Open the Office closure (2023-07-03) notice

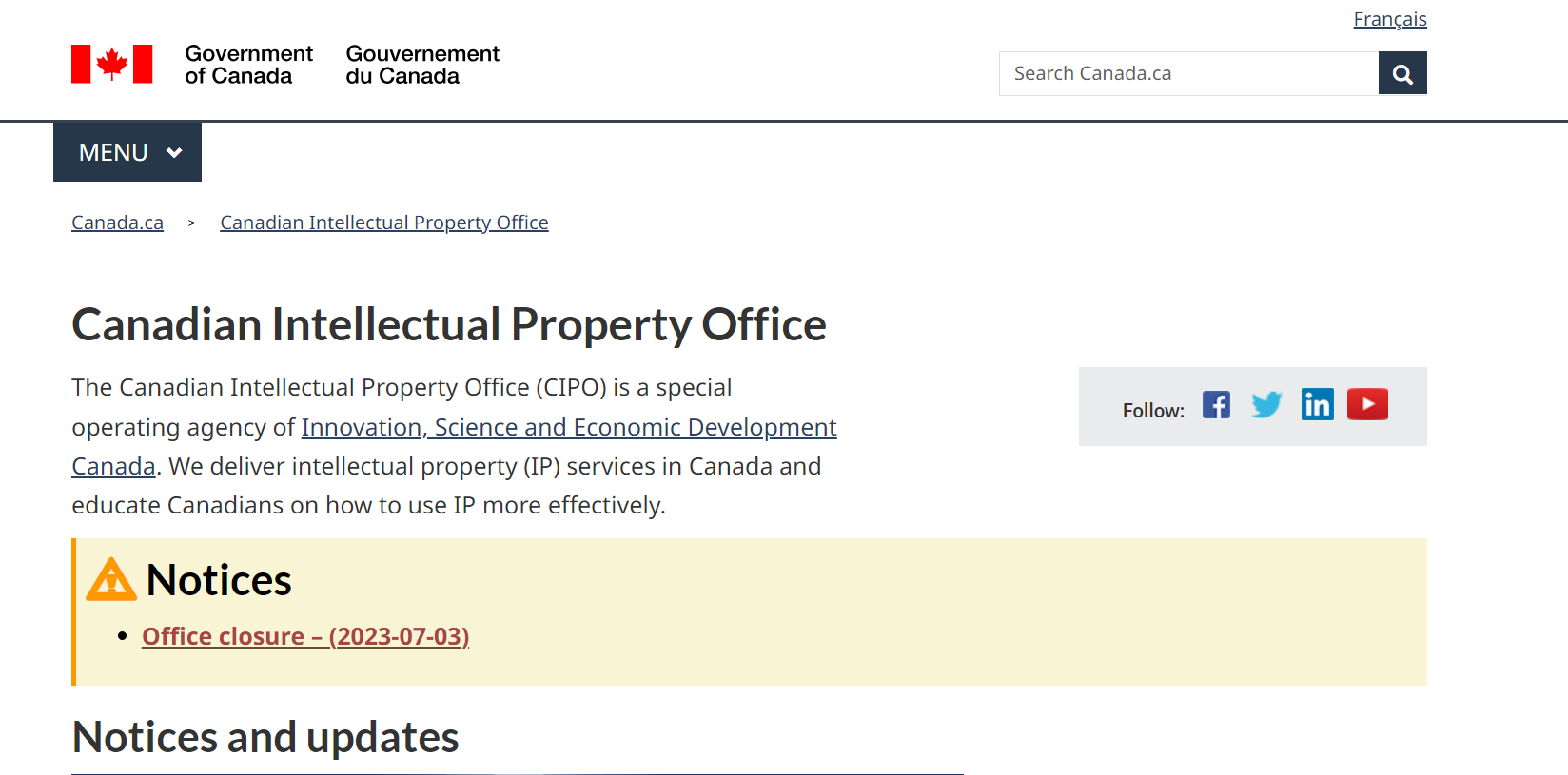[x=304, y=636]
